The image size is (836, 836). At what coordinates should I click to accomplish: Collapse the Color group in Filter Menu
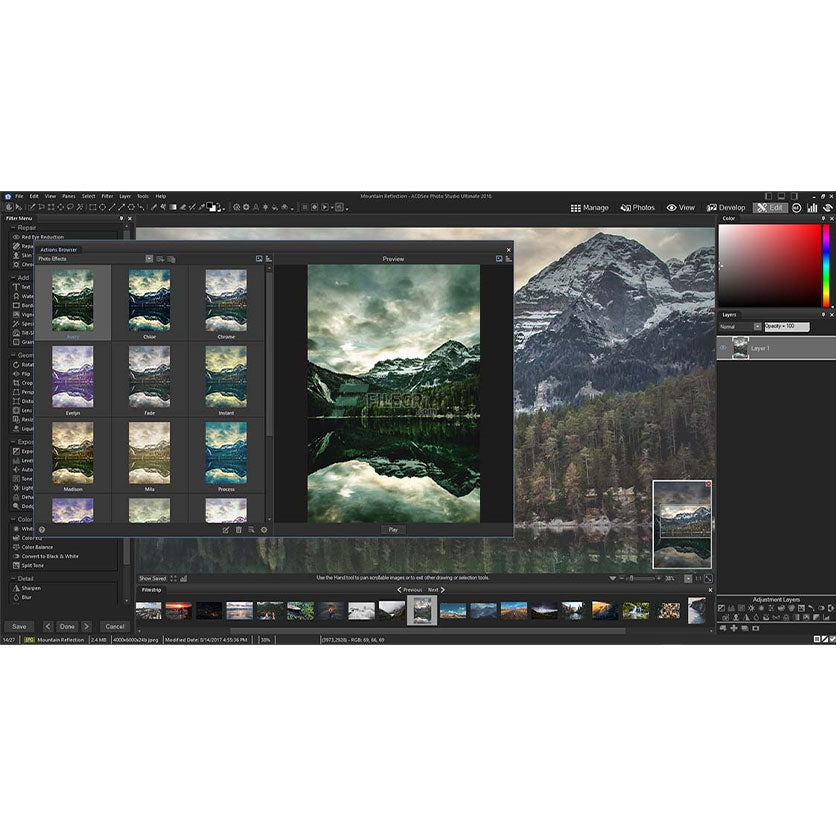pos(12,518)
